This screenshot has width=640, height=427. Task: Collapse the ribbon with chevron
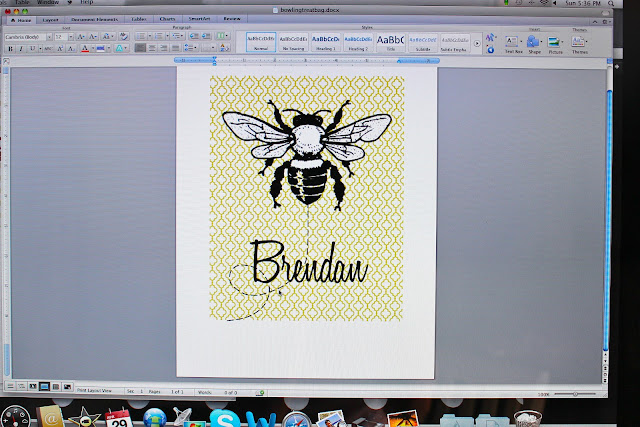[x=595, y=22]
